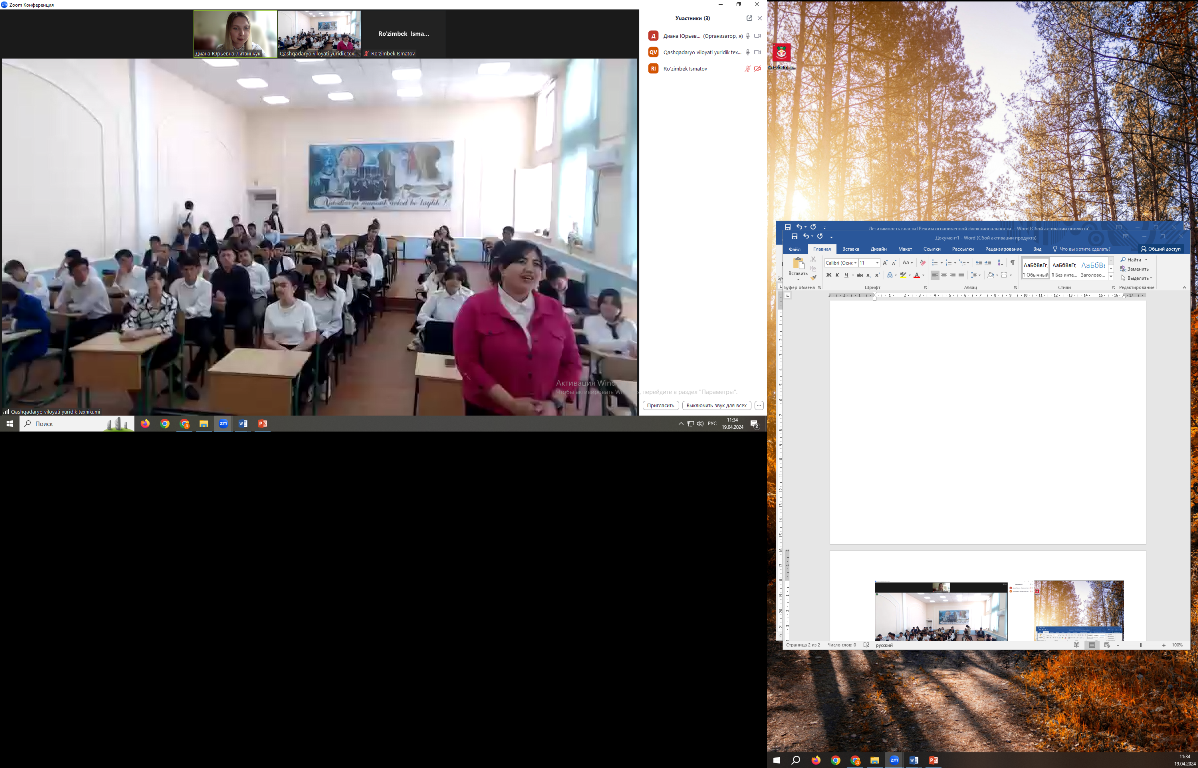Screen dimensions: 1198x768
Task: Save the document in the front Word window
Action: [795, 237]
